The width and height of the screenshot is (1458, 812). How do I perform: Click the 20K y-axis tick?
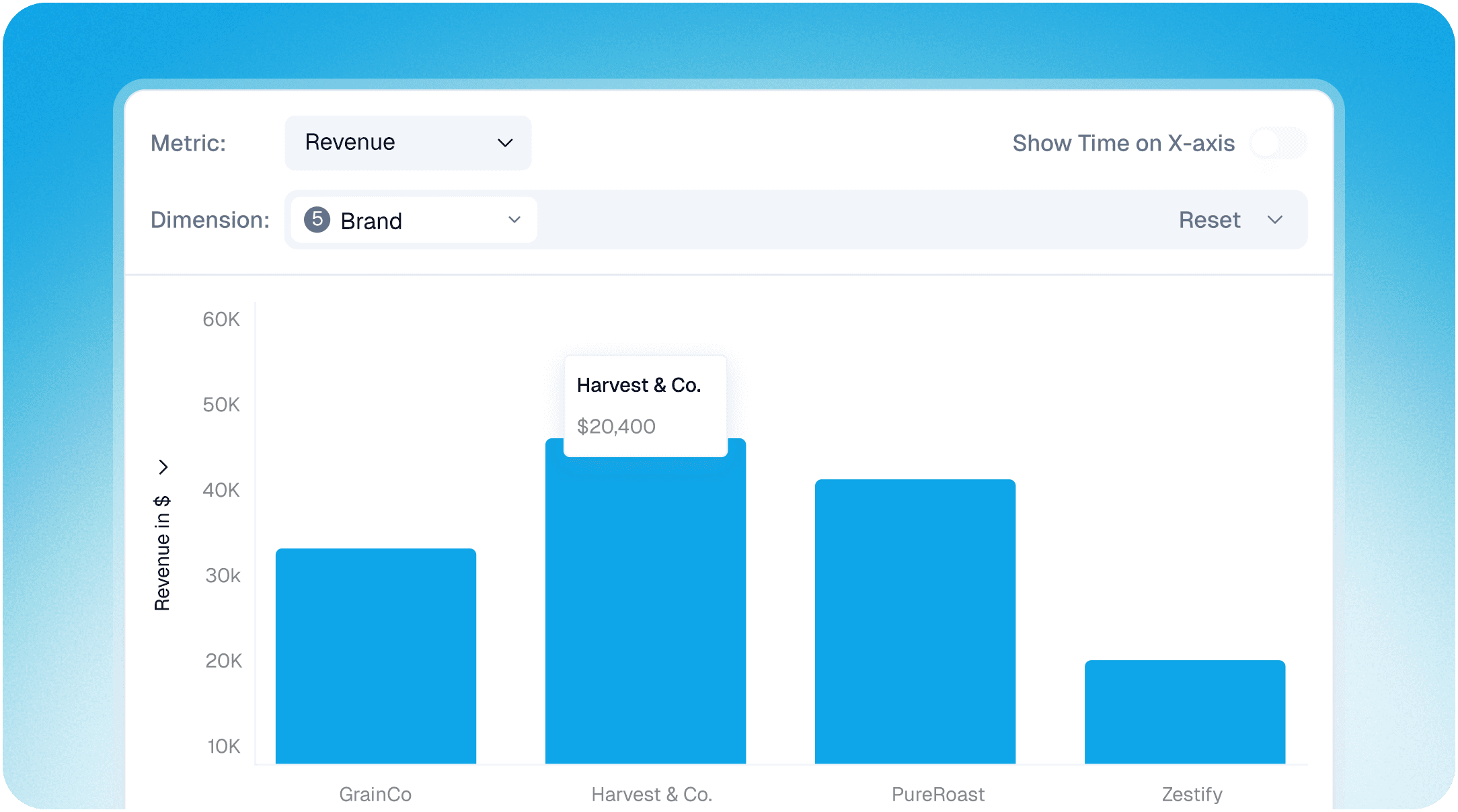(223, 661)
